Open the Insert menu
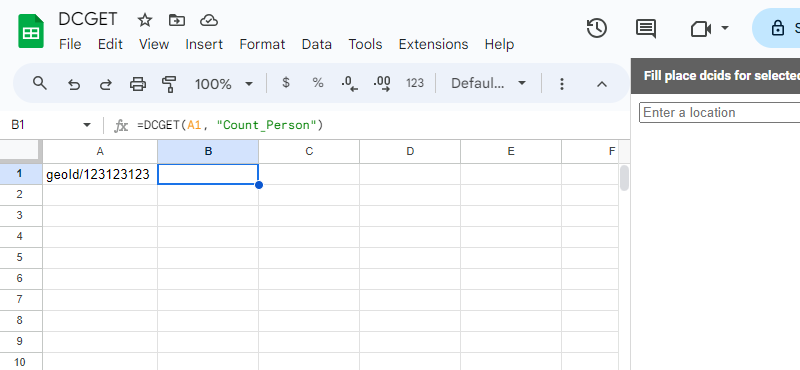Screen dimensions: 800x370 204,44
